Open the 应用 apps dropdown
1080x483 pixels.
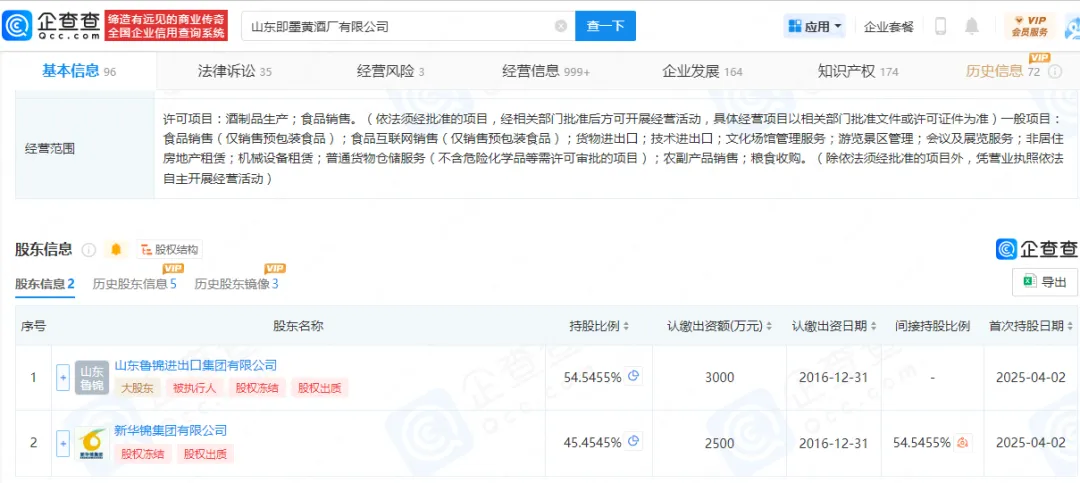[x=815, y=27]
